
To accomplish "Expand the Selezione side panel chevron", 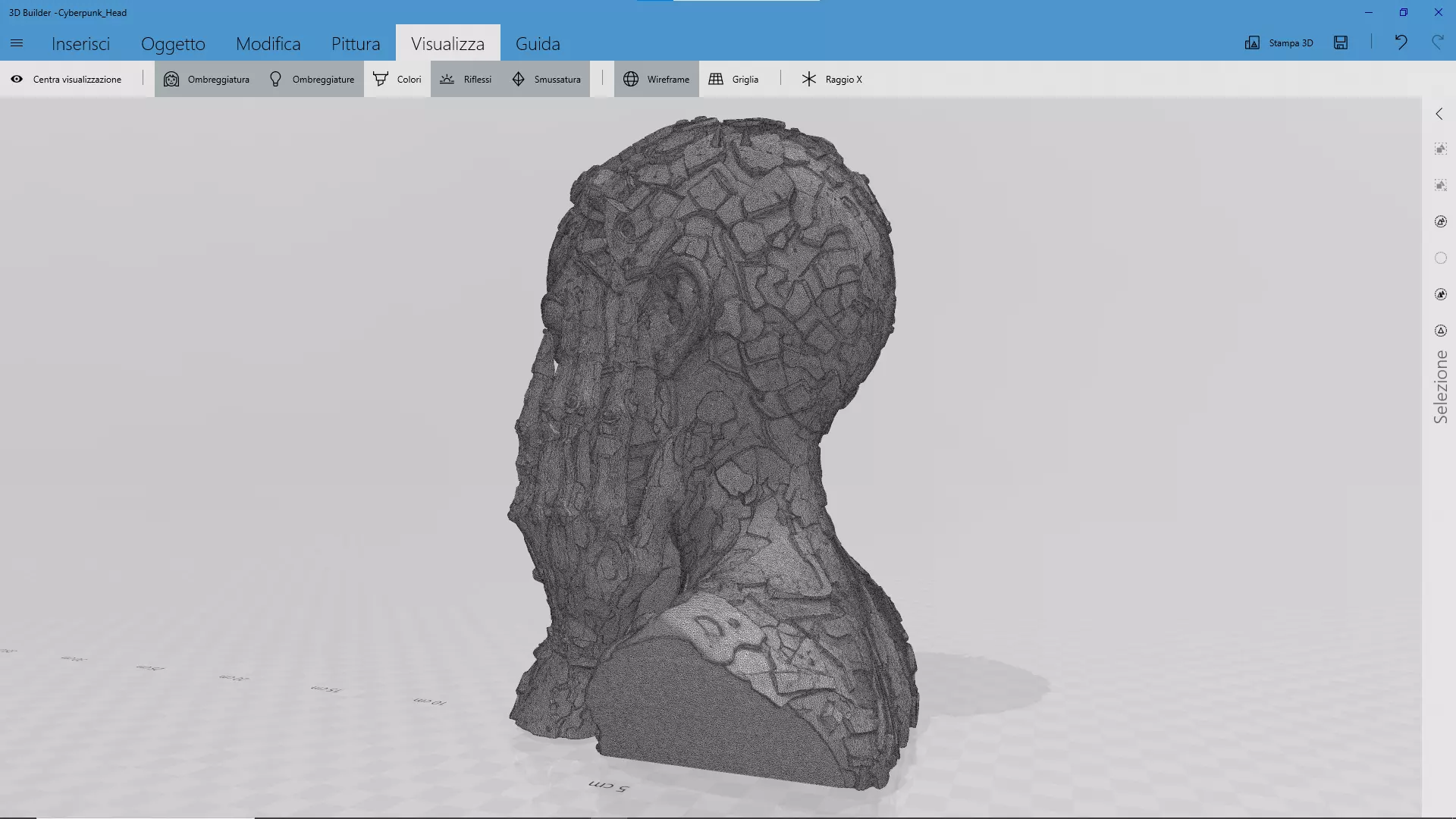I will (x=1439, y=114).
